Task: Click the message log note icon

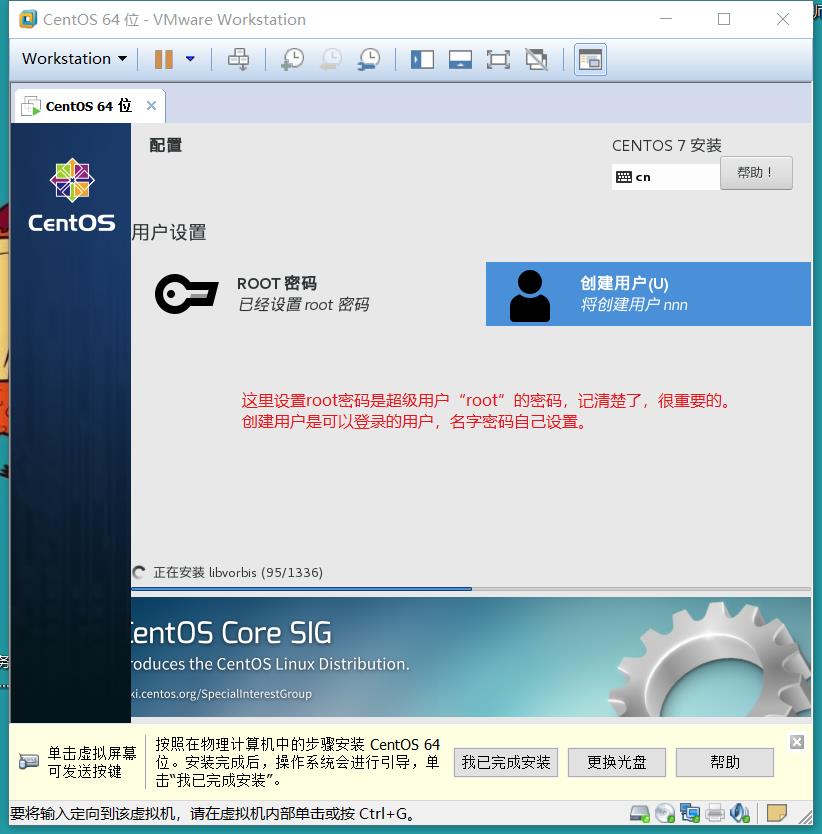Action: 776,813
